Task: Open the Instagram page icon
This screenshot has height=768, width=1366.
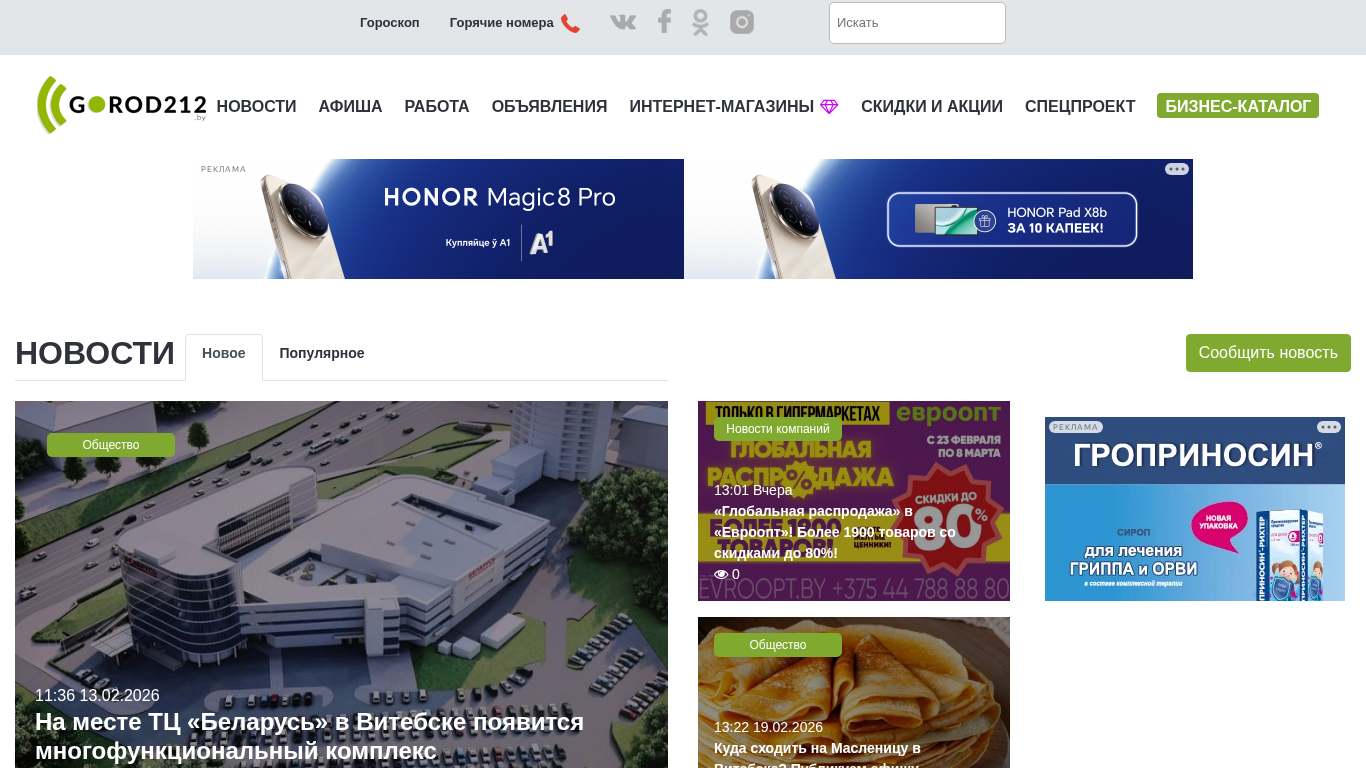Action: [742, 22]
